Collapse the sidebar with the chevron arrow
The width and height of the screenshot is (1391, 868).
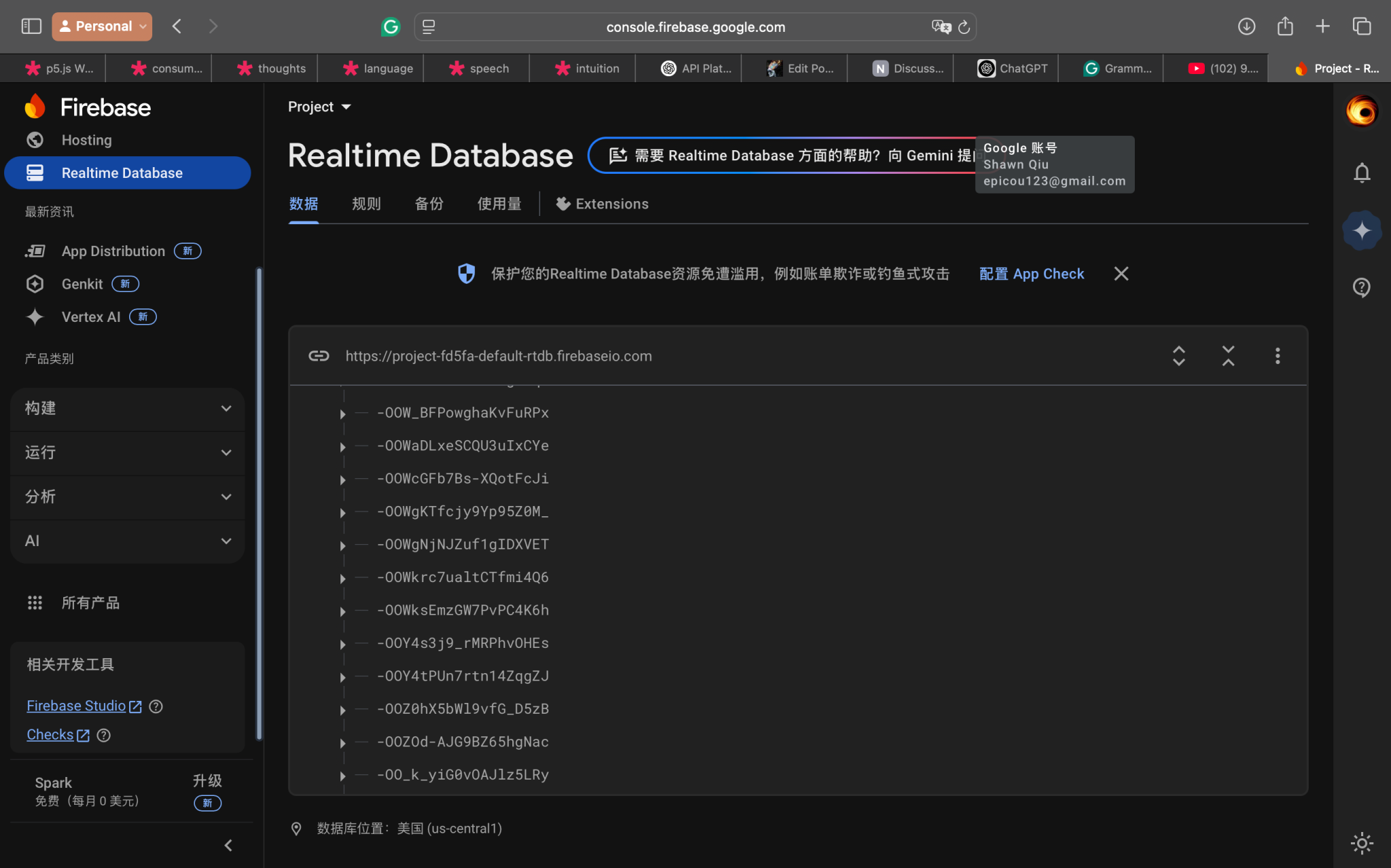point(228,846)
